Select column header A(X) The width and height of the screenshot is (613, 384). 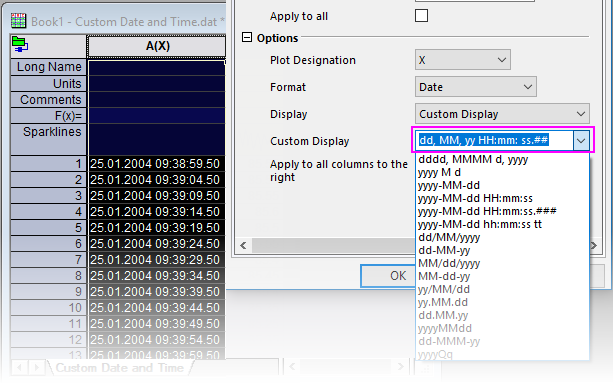[157, 46]
